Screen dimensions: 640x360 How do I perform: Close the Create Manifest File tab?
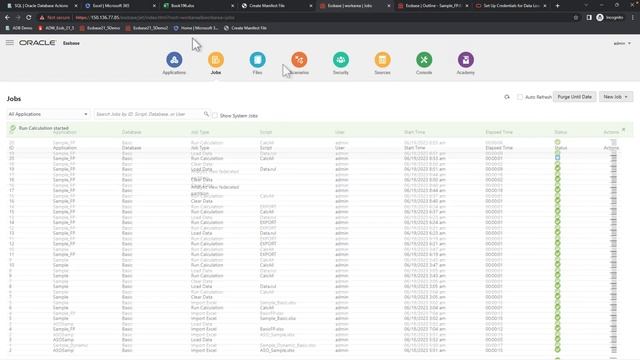pyautogui.click(x=311, y=6)
